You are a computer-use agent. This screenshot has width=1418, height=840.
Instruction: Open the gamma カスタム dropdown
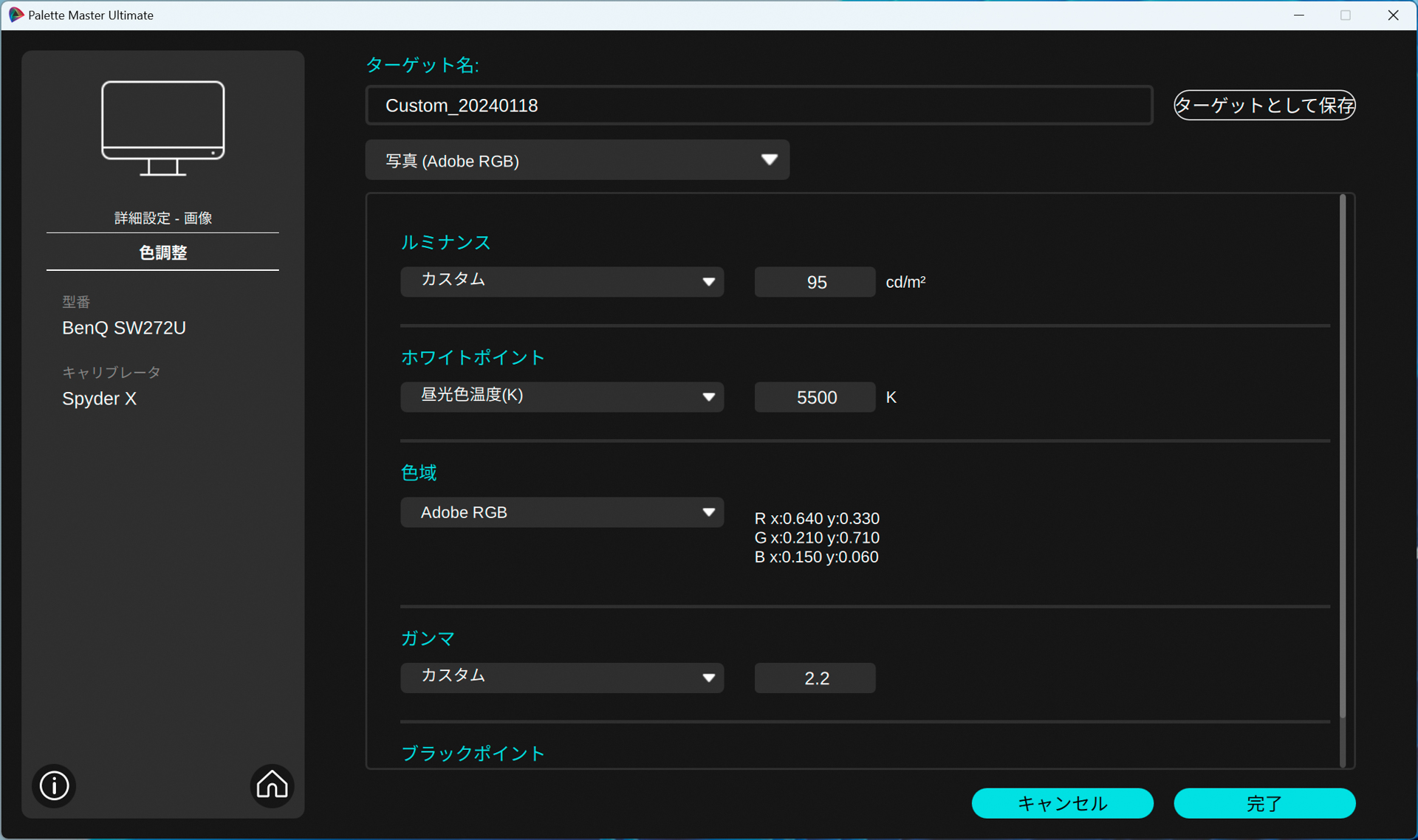pos(561,678)
